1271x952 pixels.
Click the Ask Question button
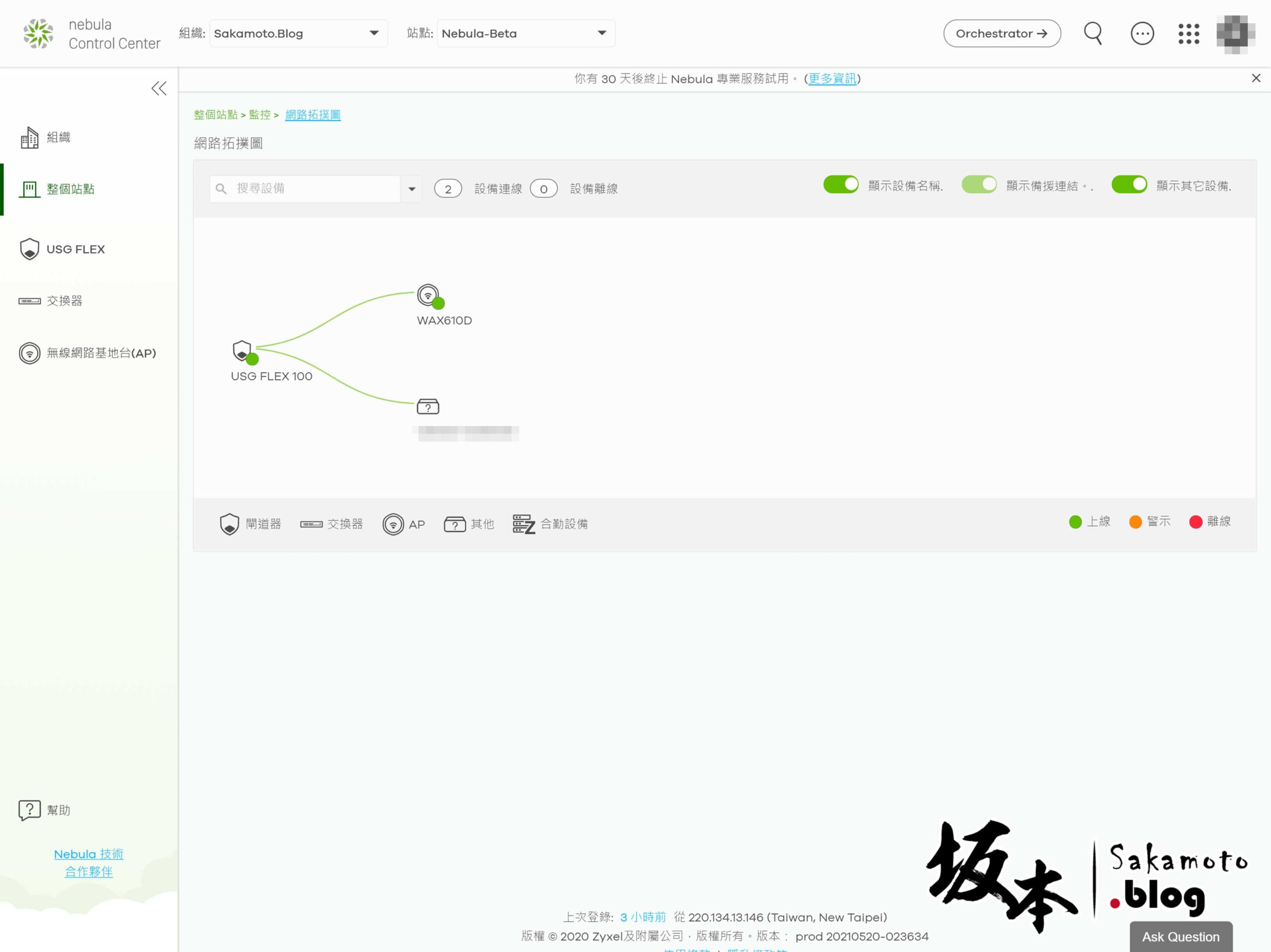[x=1180, y=937]
